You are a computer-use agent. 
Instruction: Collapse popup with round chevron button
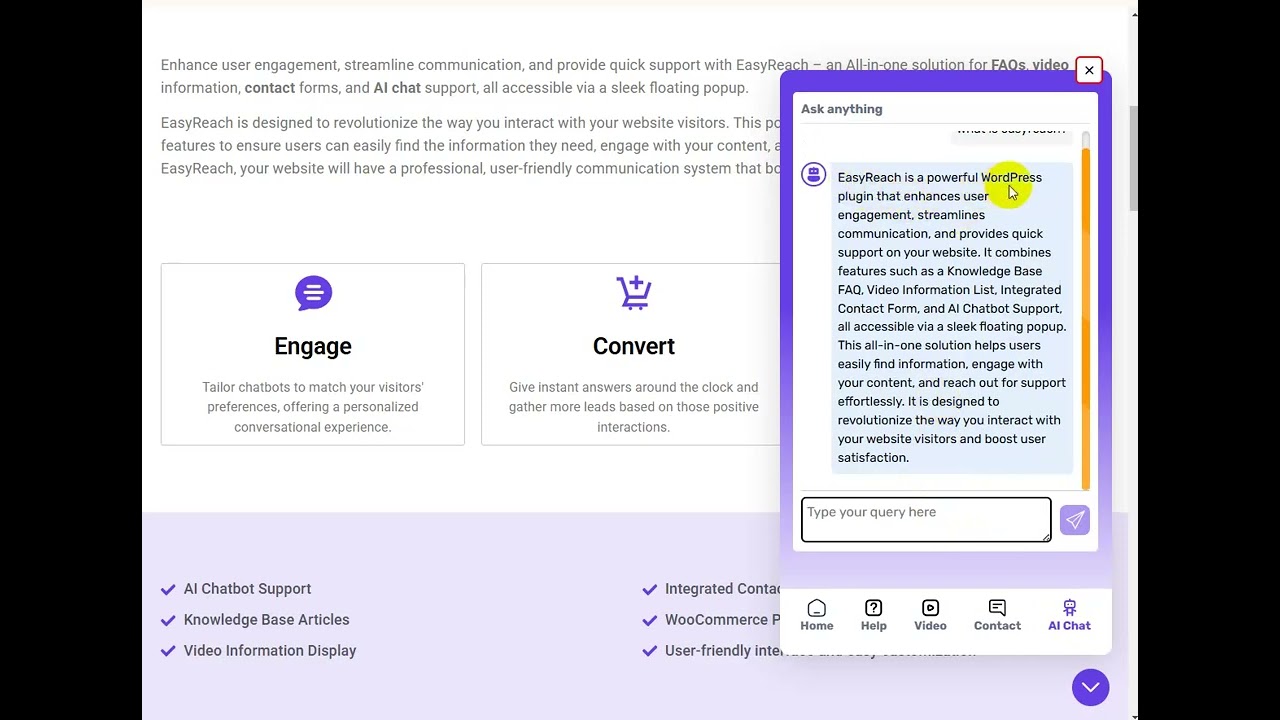[1090, 687]
